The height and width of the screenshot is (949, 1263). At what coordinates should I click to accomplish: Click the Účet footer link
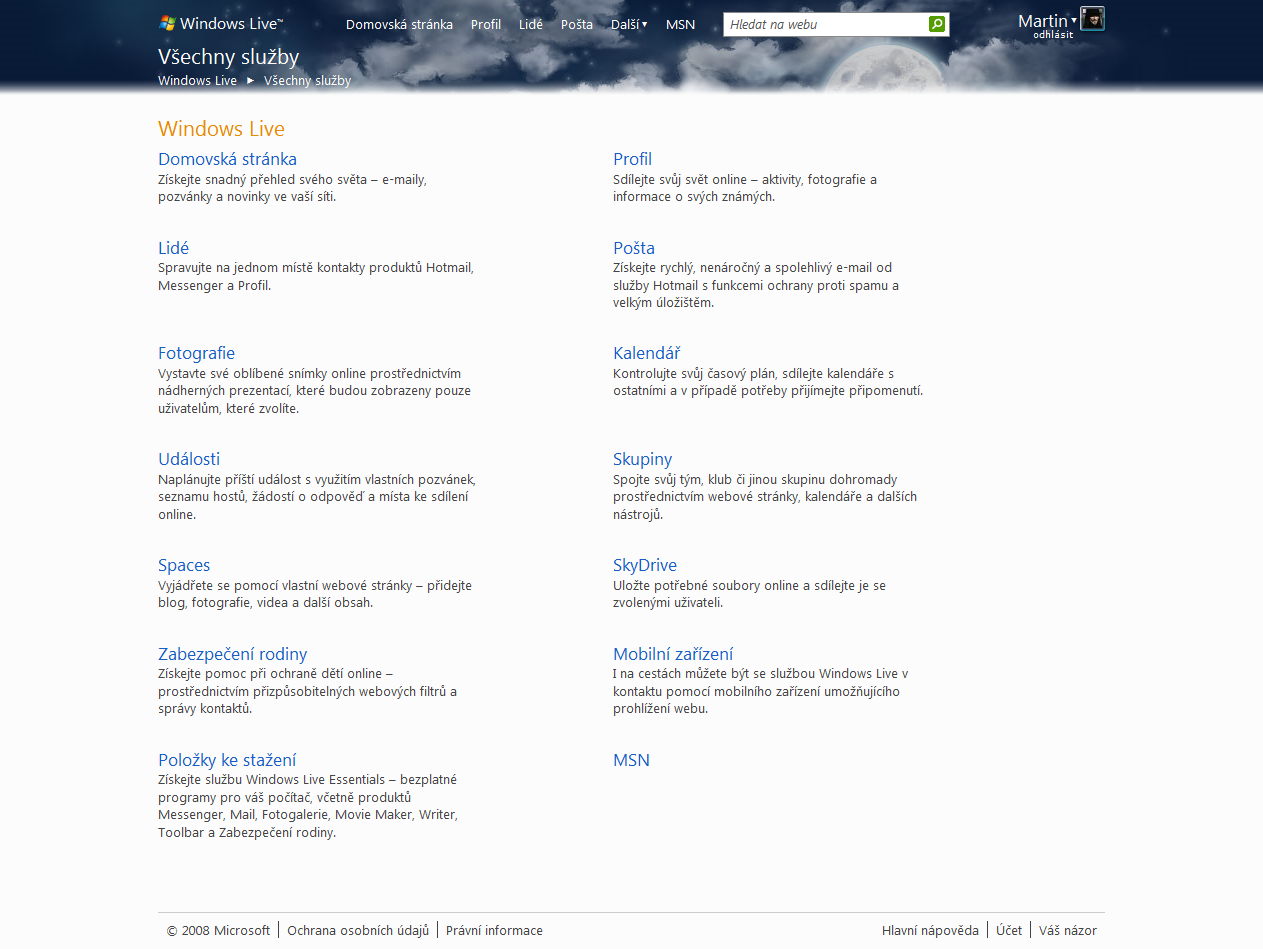coord(1009,930)
